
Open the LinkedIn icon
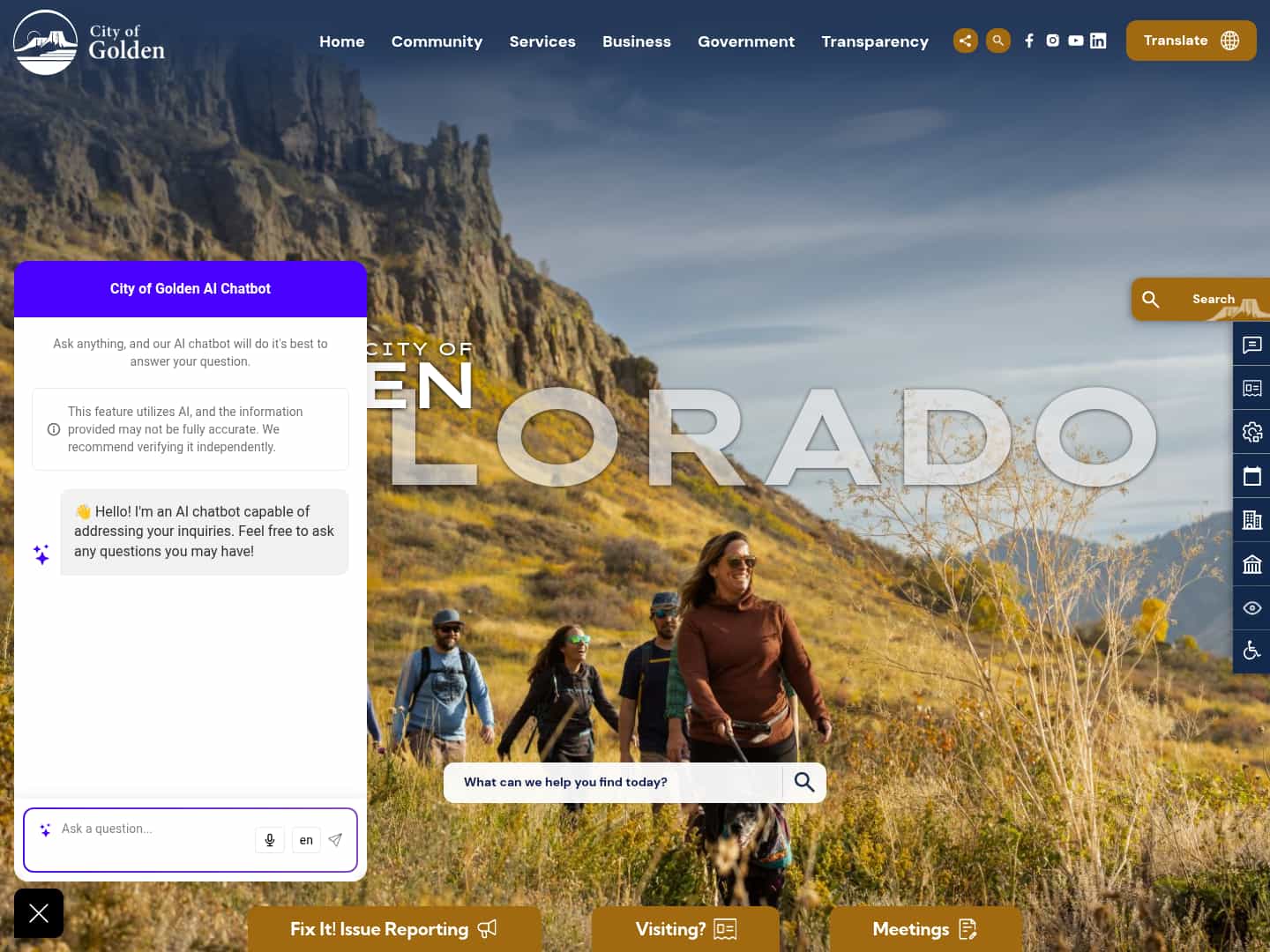(x=1098, y=41)
